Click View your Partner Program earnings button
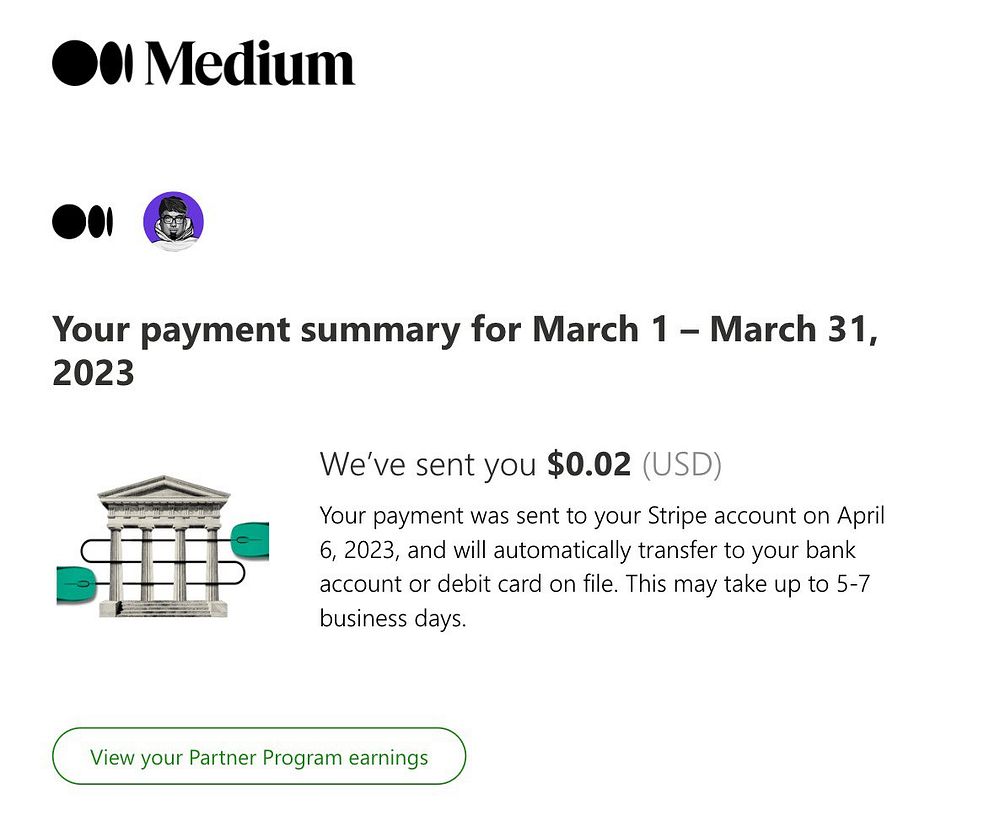The height and width of the screenshot is (826, 1000). (259, 757)
